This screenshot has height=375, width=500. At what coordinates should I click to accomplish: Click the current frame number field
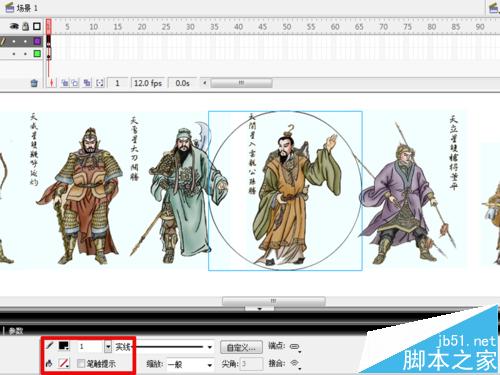click(117, 83)
